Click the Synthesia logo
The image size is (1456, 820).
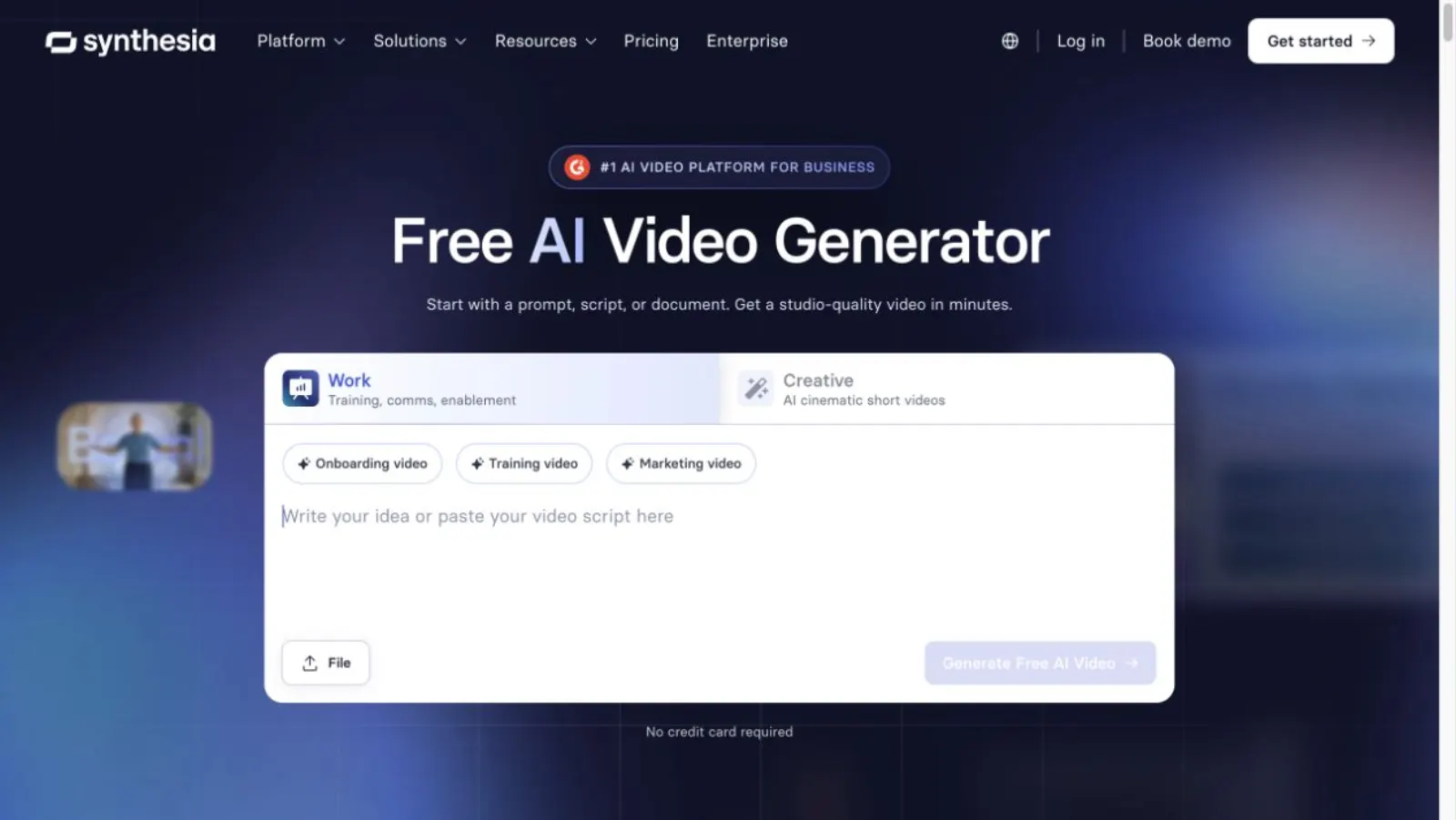tap(130, 41)
